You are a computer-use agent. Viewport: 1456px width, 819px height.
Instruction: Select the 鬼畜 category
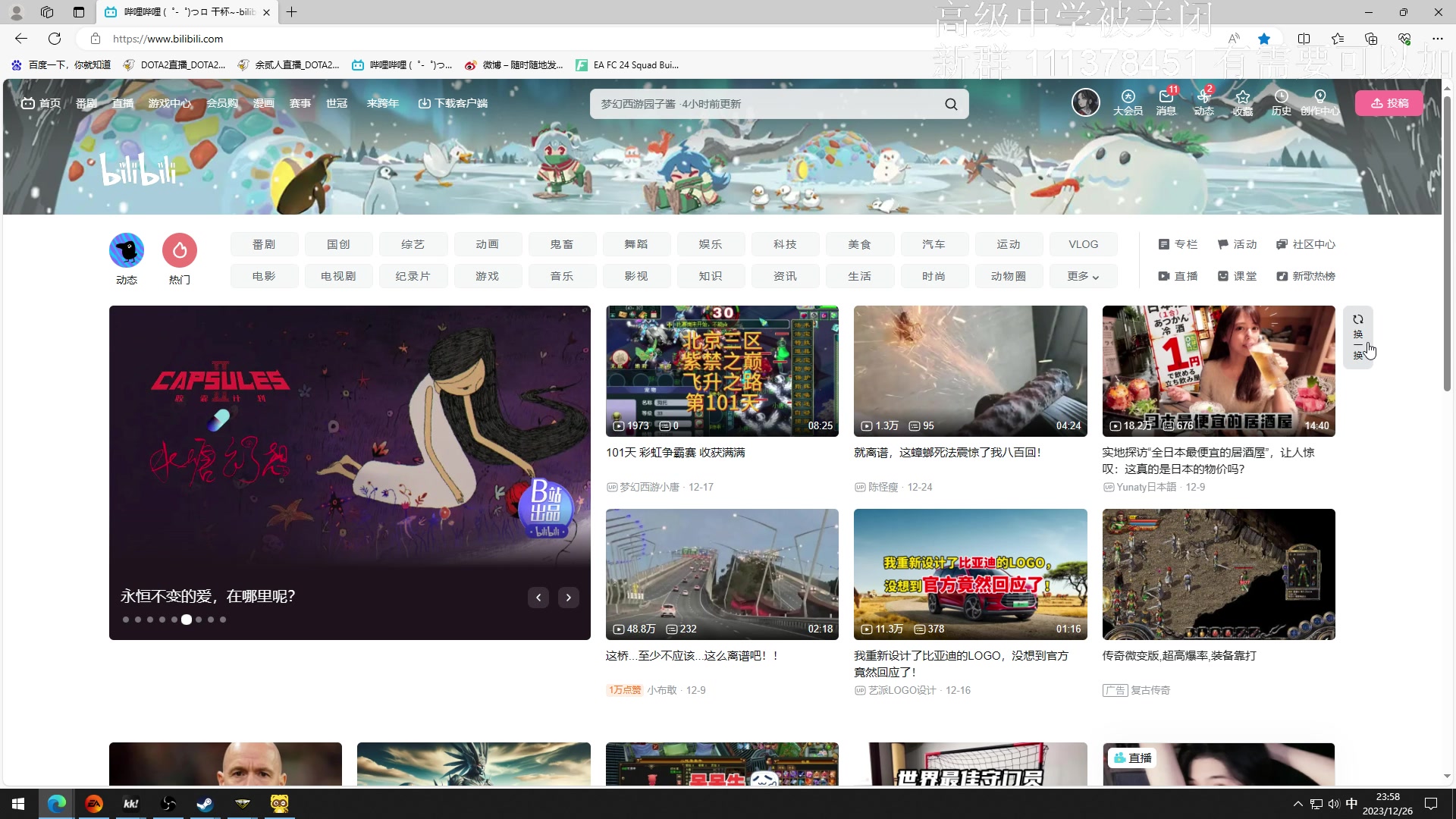pyautogui.click(x=561, y=244)
